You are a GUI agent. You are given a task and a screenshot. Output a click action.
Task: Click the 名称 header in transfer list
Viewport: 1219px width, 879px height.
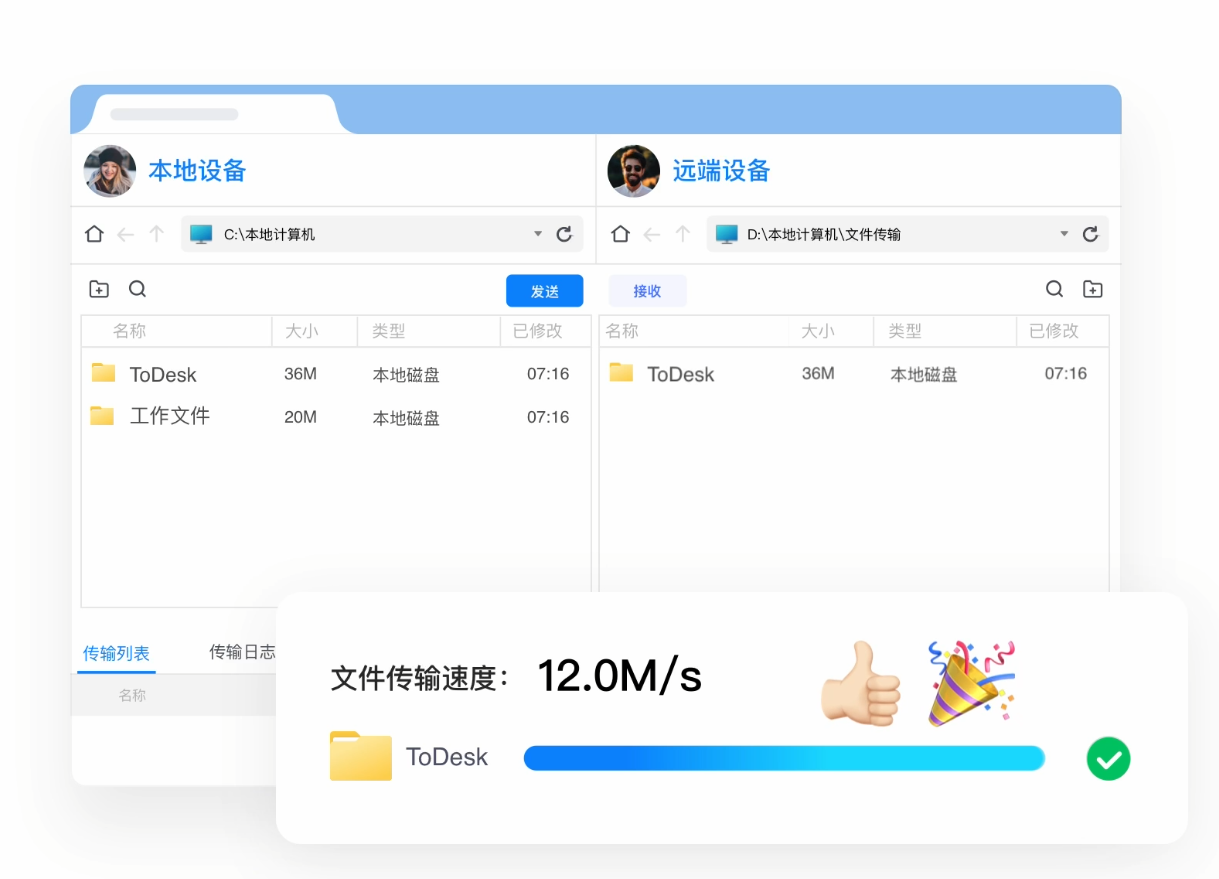click(x=132, y=695)
